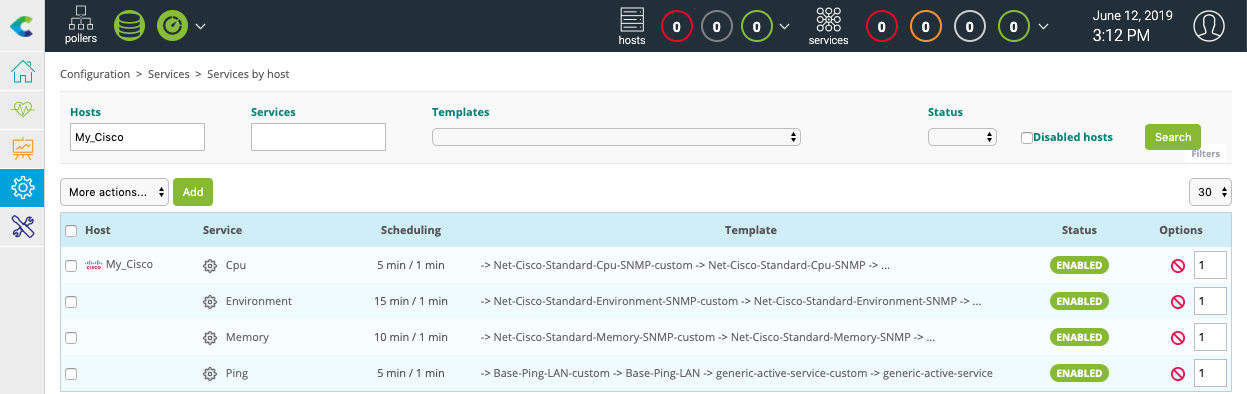Image resolution: width=1247 pixels, height=394 pixels.
Task: Click the green Search button
Action: 1173,137
